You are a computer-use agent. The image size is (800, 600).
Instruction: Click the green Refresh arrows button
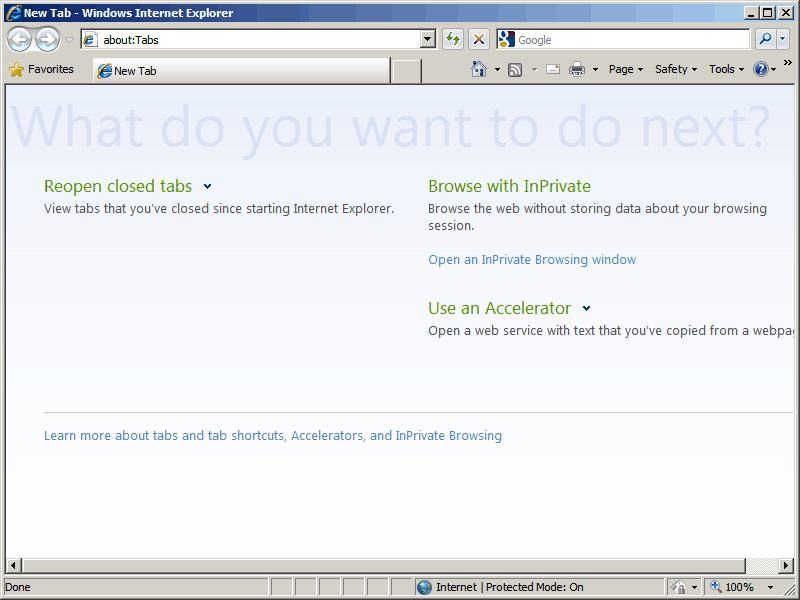(453, 39)
